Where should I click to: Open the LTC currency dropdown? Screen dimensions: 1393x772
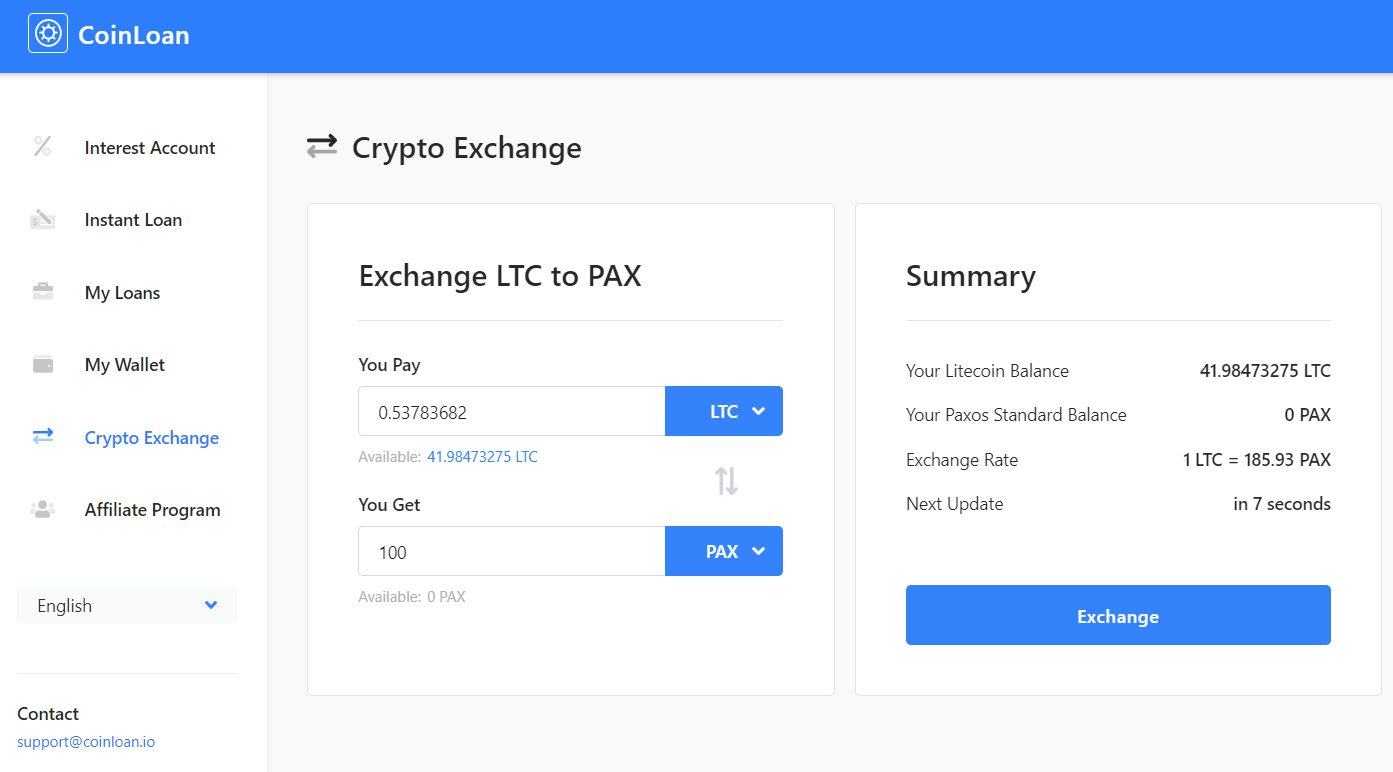(724, 411)
